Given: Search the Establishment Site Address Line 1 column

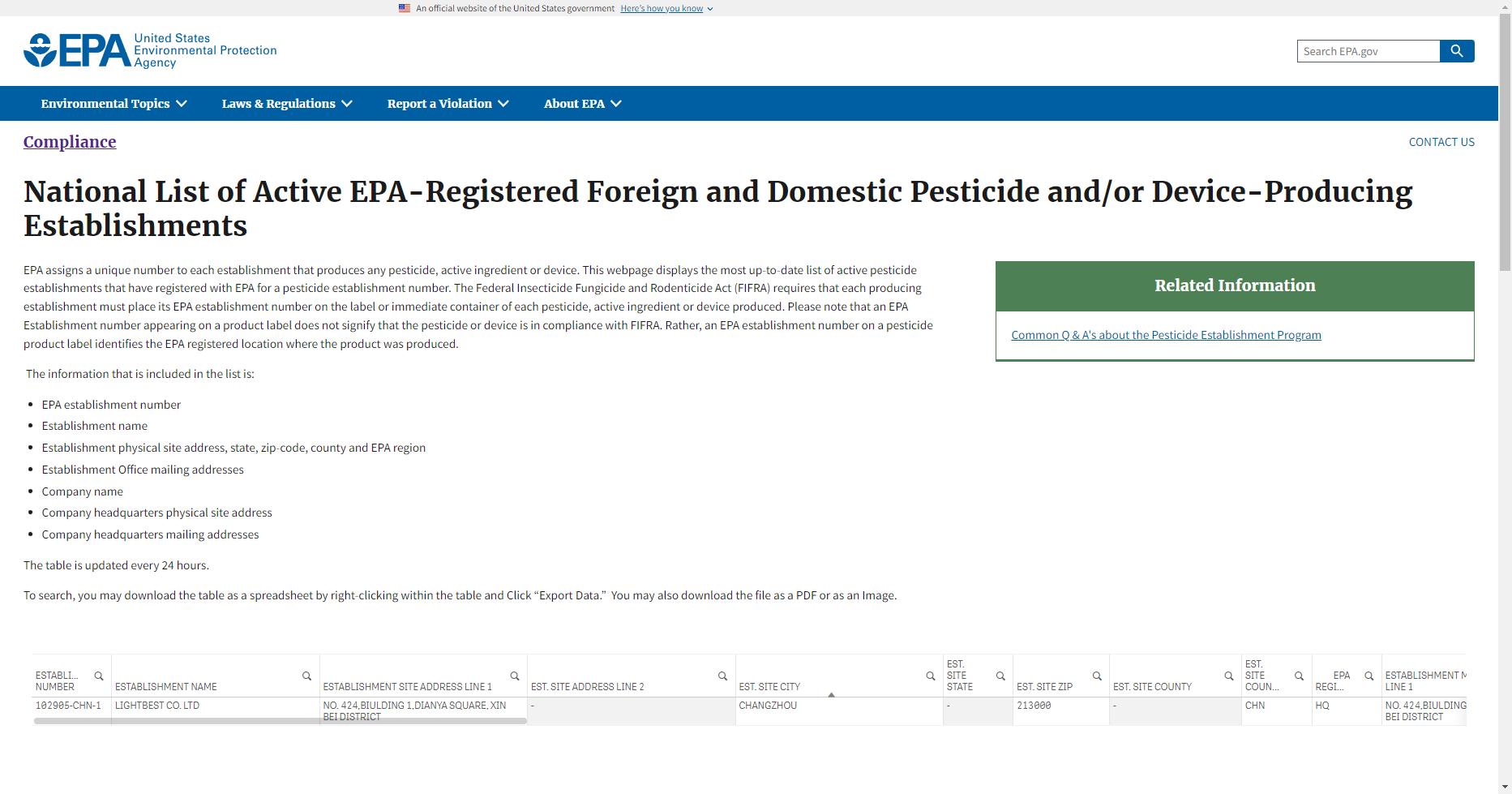Looking at the screenshot, I should tap(515, 676).
